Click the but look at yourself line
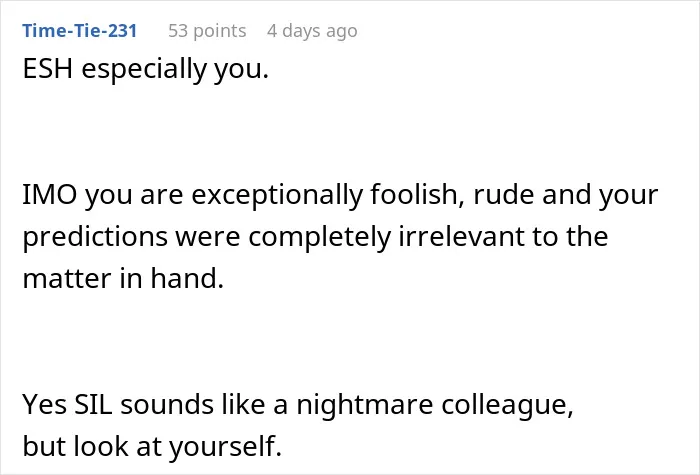The width and height of the screenshot is (700, 475). (x=152, y=447)
